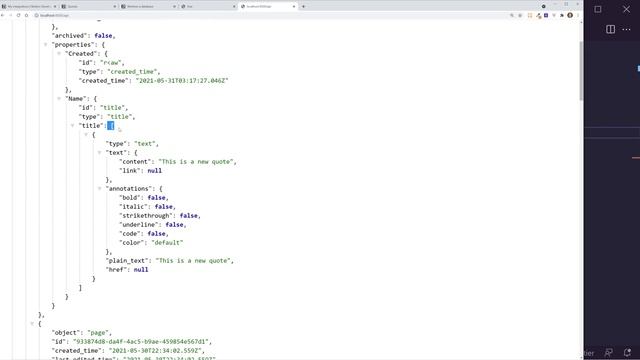Click the "strikethrough" key

[146, 216]
